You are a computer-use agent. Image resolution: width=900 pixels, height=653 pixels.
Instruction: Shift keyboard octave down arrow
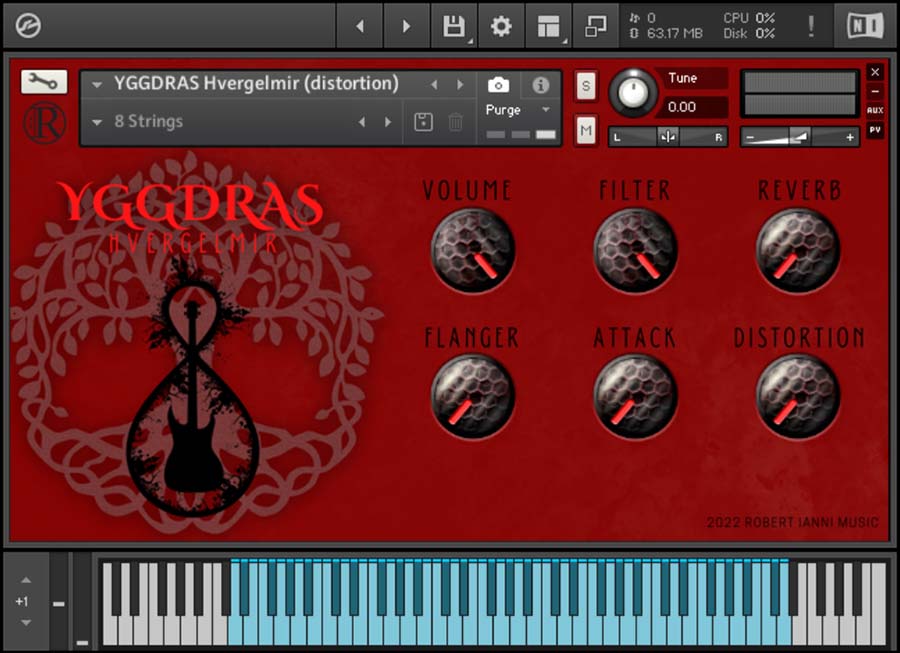26,623
